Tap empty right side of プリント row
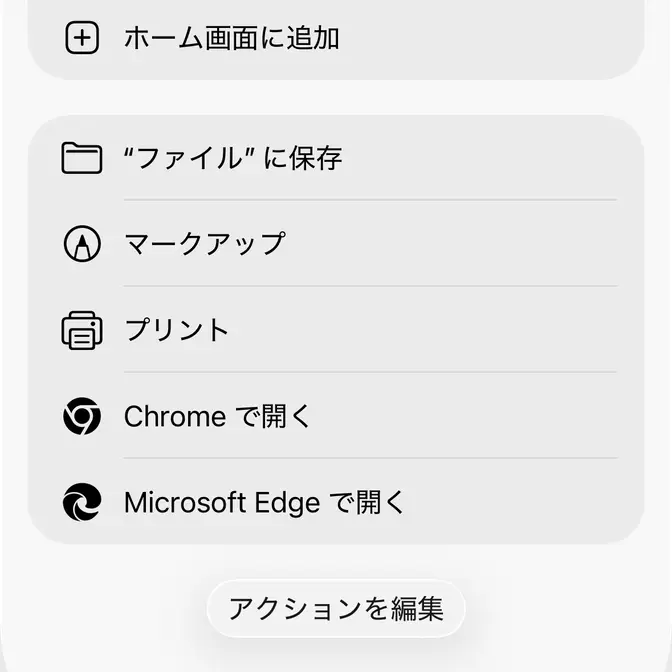 480,330
